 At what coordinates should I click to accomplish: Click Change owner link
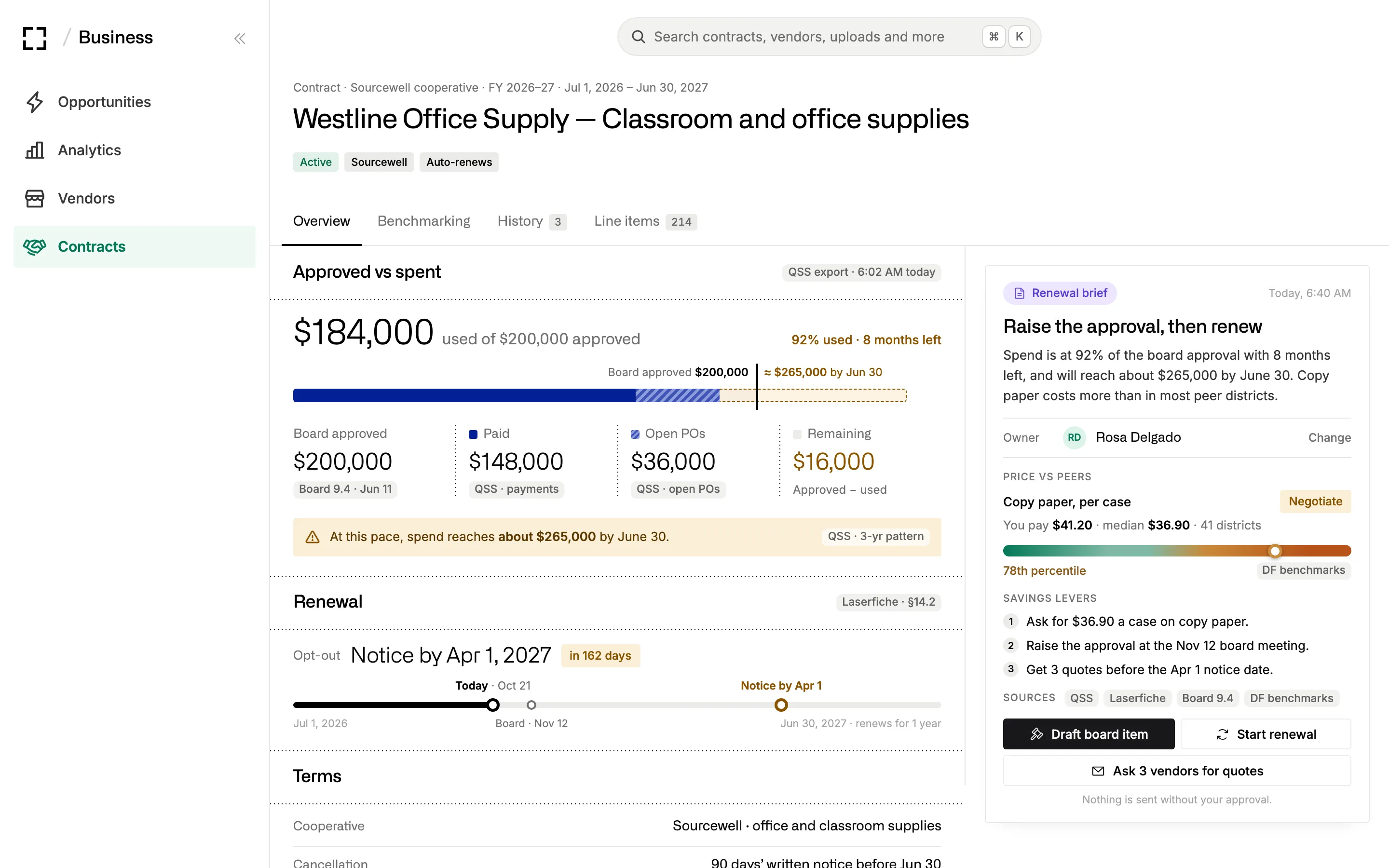1329,437
